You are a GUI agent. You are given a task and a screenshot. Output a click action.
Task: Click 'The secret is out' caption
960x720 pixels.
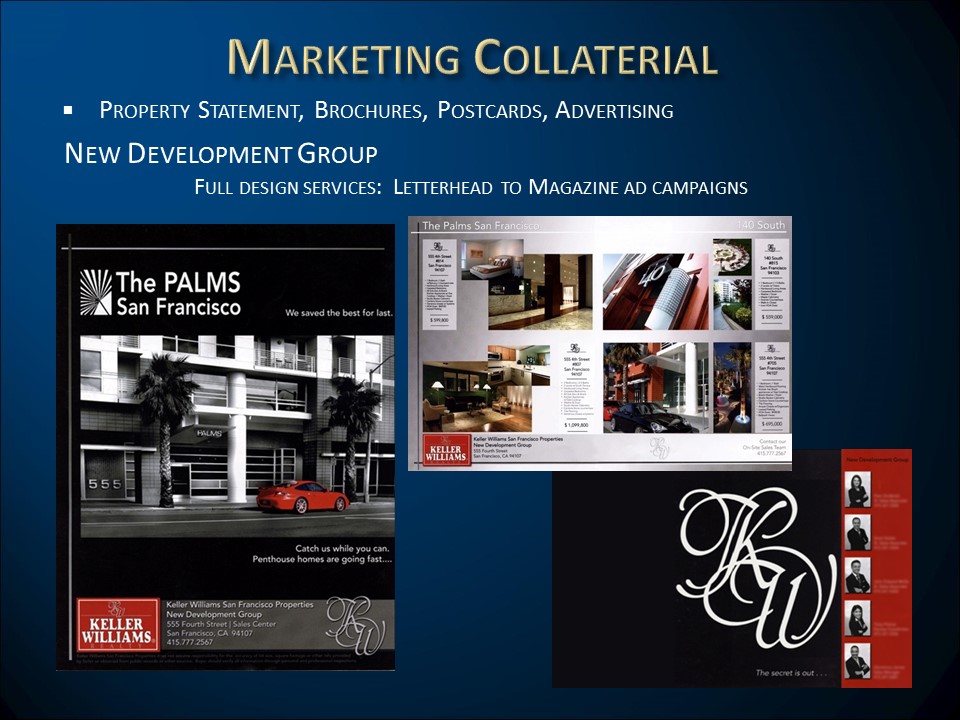(x=791, y=673)
